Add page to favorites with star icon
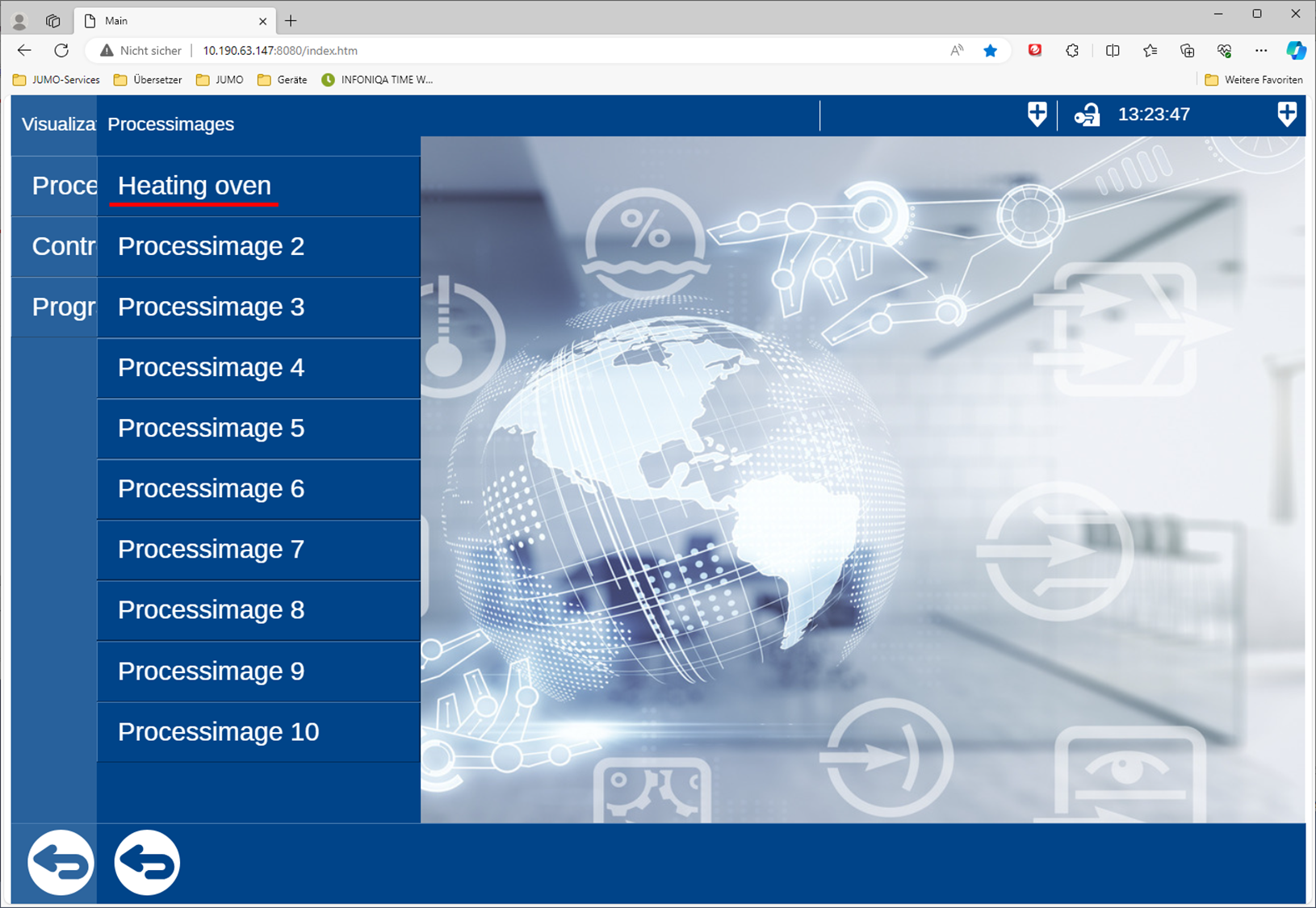 pos(990,50)
